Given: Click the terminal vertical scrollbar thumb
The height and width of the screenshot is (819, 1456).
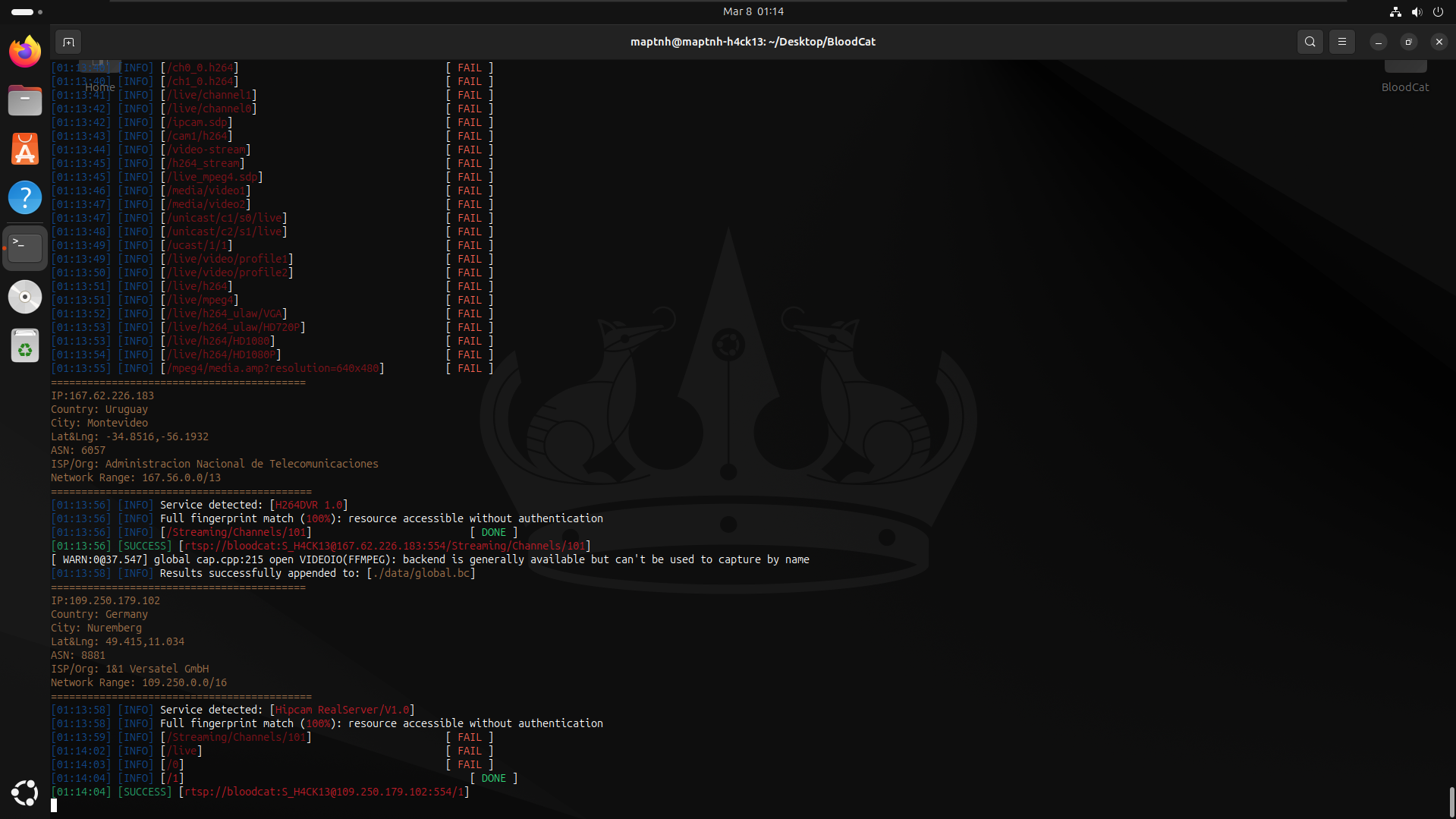Looking at the screenshot, I should click(x=1451, y=801).
